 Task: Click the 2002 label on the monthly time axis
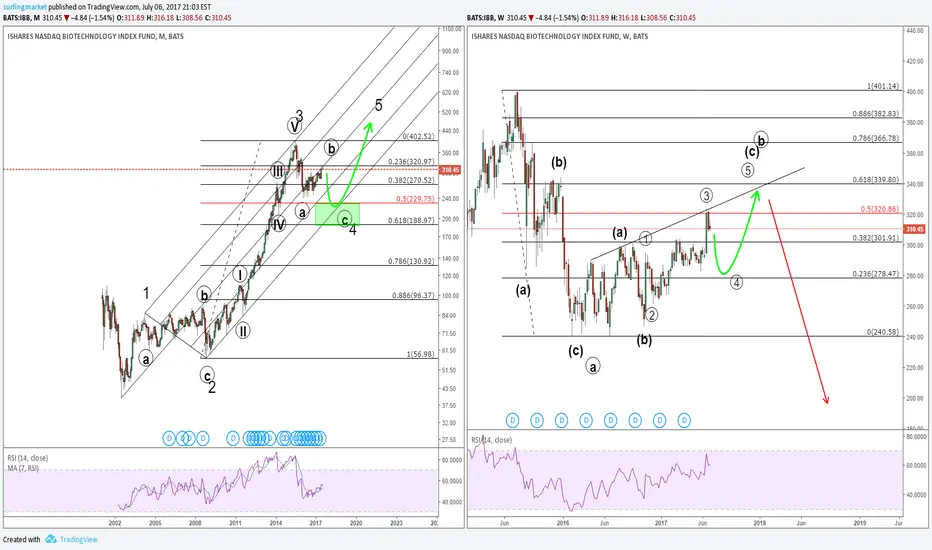coord(115,523)
